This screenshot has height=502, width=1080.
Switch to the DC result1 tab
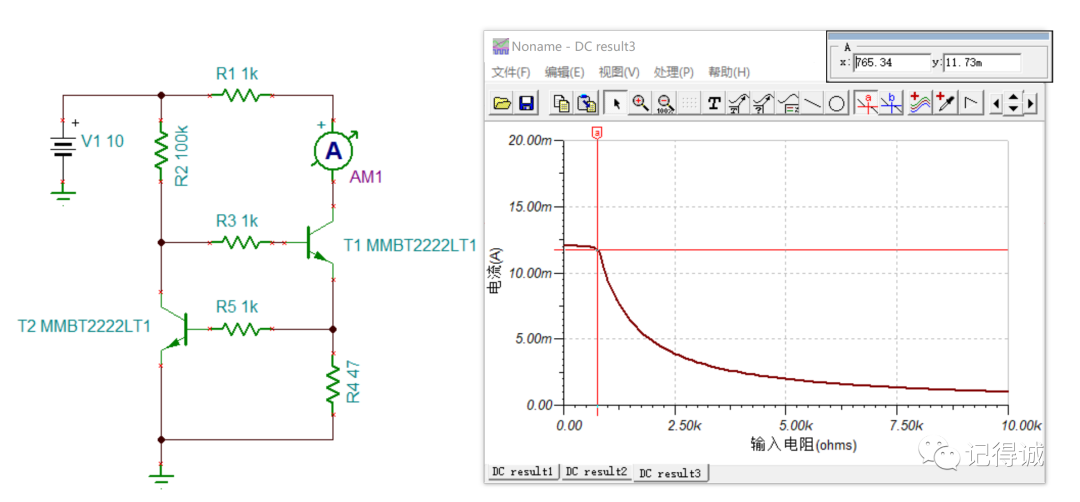(x=523, y=471)
